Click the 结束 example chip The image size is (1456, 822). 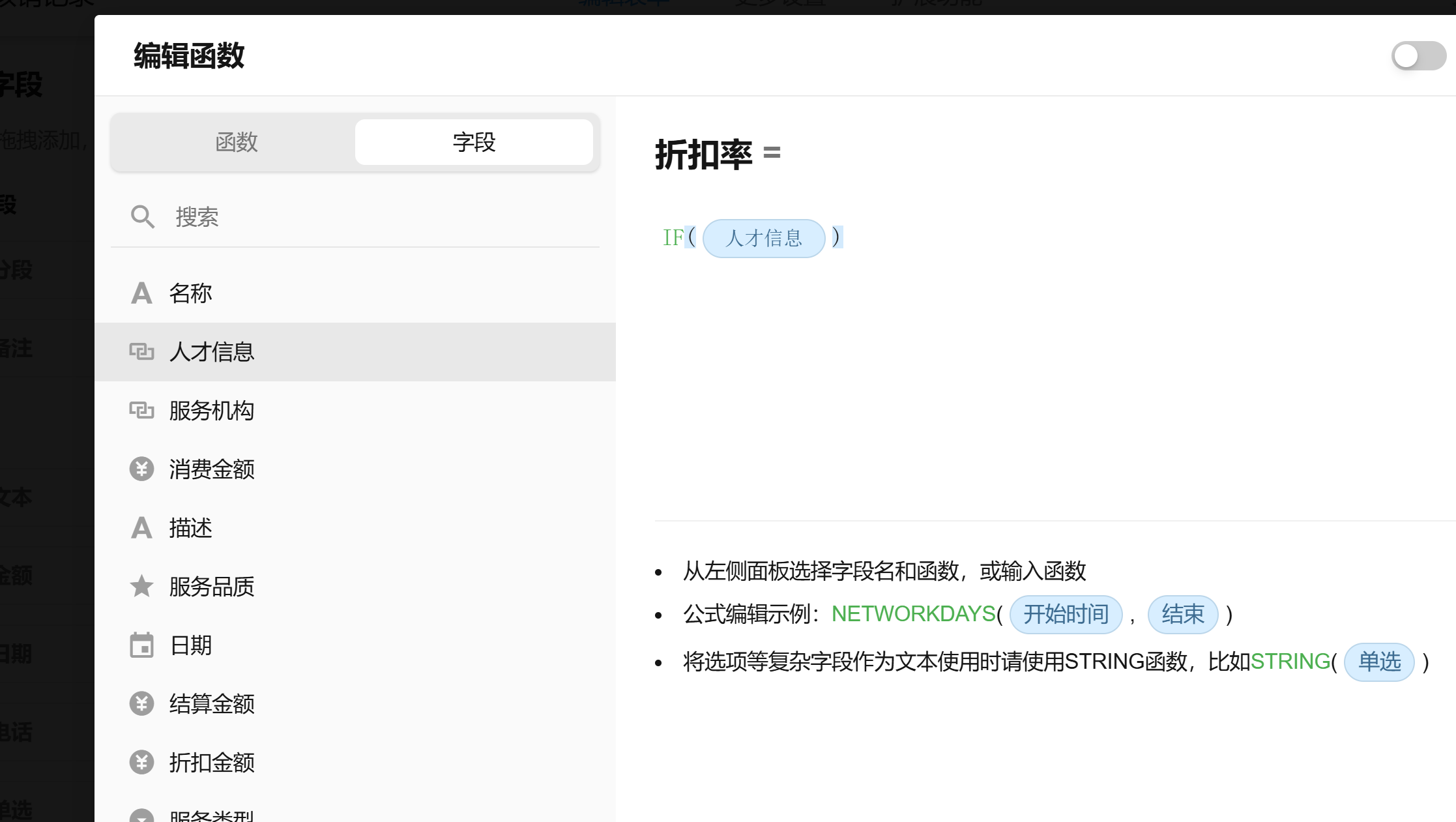(x=1182, y=614)
